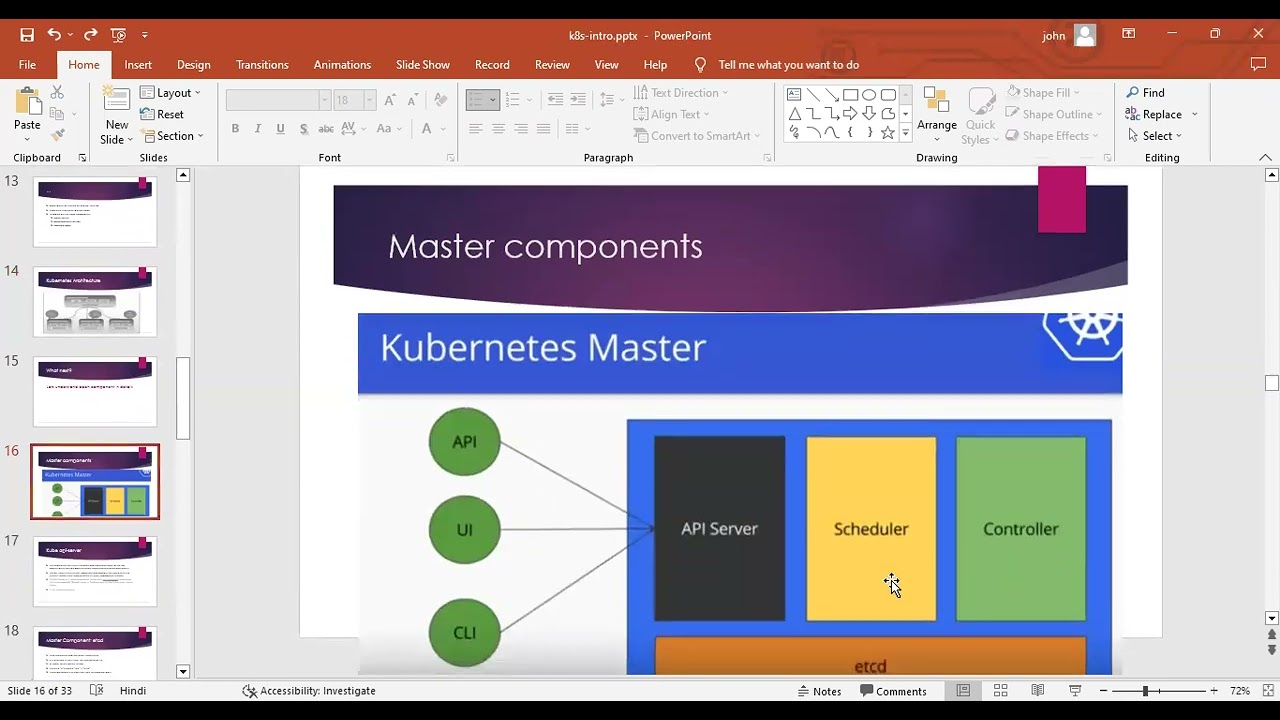Open the Text Direction dropdown

pyautogui.click(x=681, y=93)
